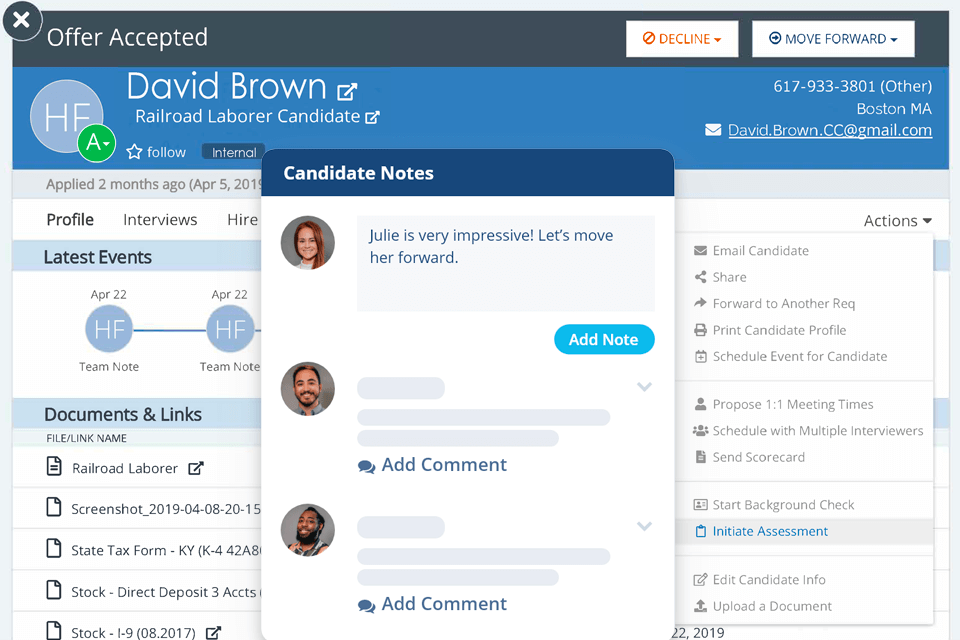Add Comment on the third note
Image resolution: width=960 pixels, height=640 pixels.
[x=433, y=604]
